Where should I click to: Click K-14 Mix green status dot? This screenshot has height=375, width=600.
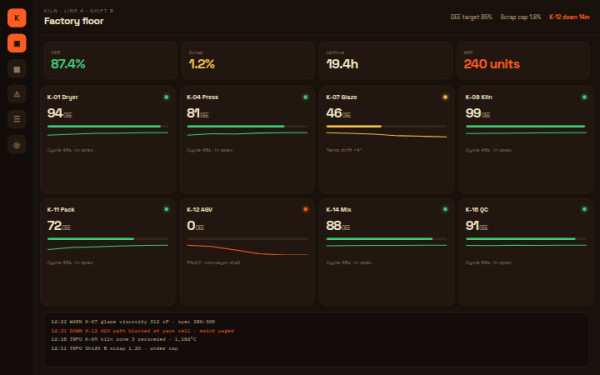point(445,209)
